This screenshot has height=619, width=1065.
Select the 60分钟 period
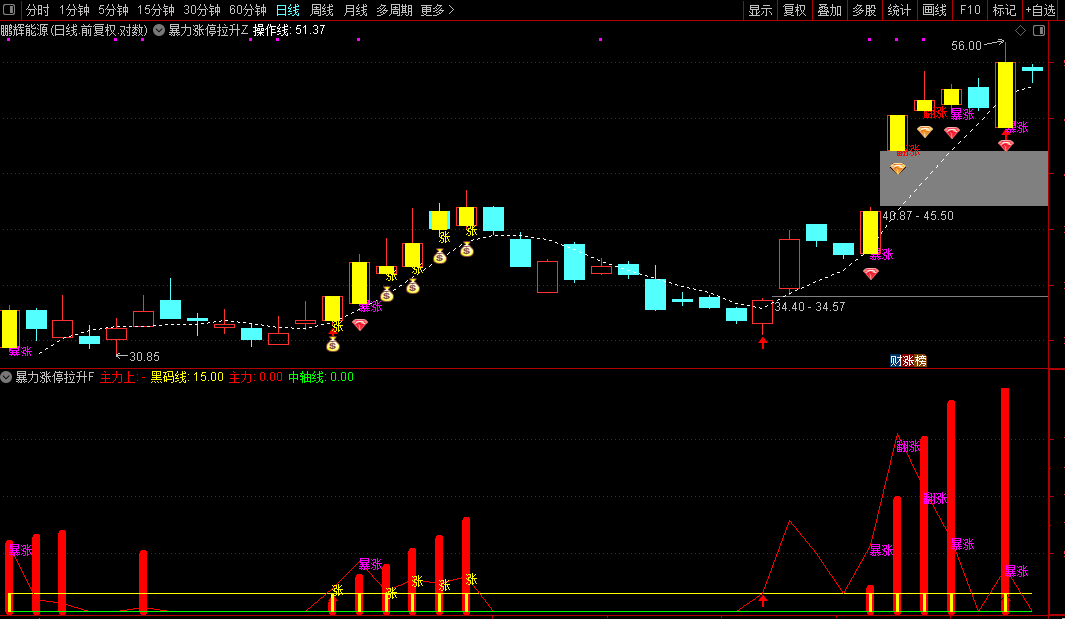tap(247, 10)
